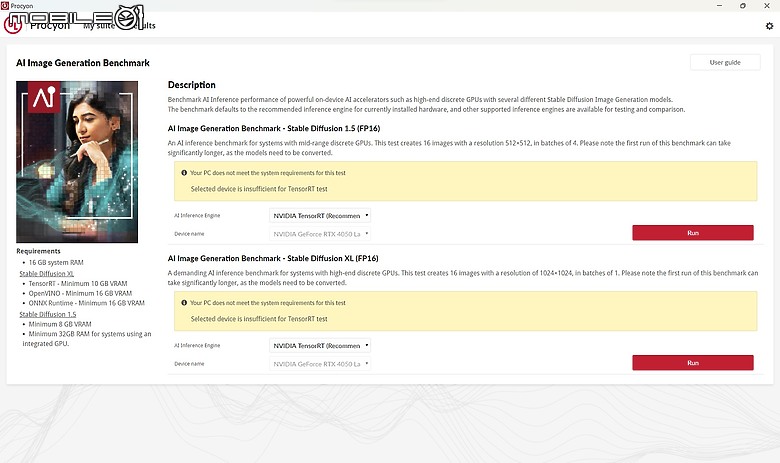
Task: Maximize the Procyon window
Action: coord(743,5)
